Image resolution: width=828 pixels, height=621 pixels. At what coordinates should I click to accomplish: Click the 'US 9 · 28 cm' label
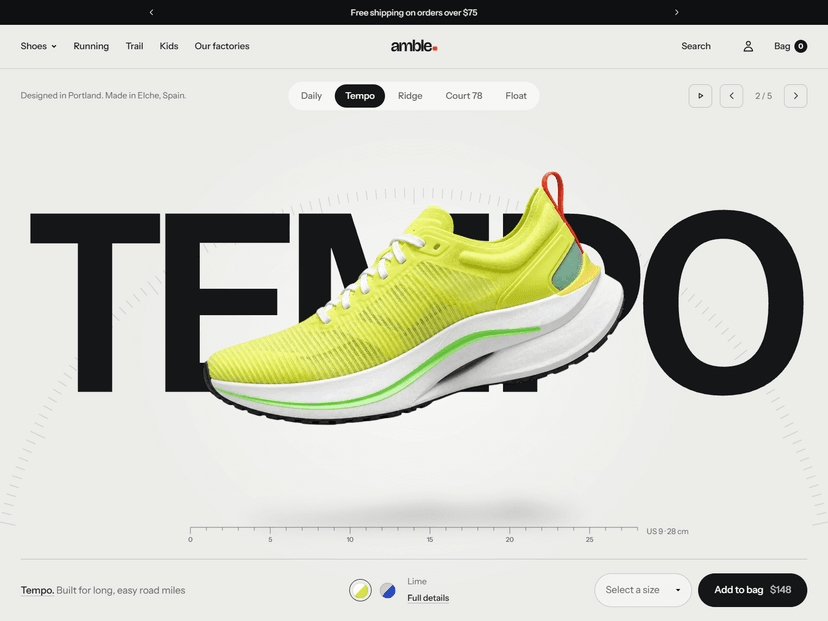[667, 531]
